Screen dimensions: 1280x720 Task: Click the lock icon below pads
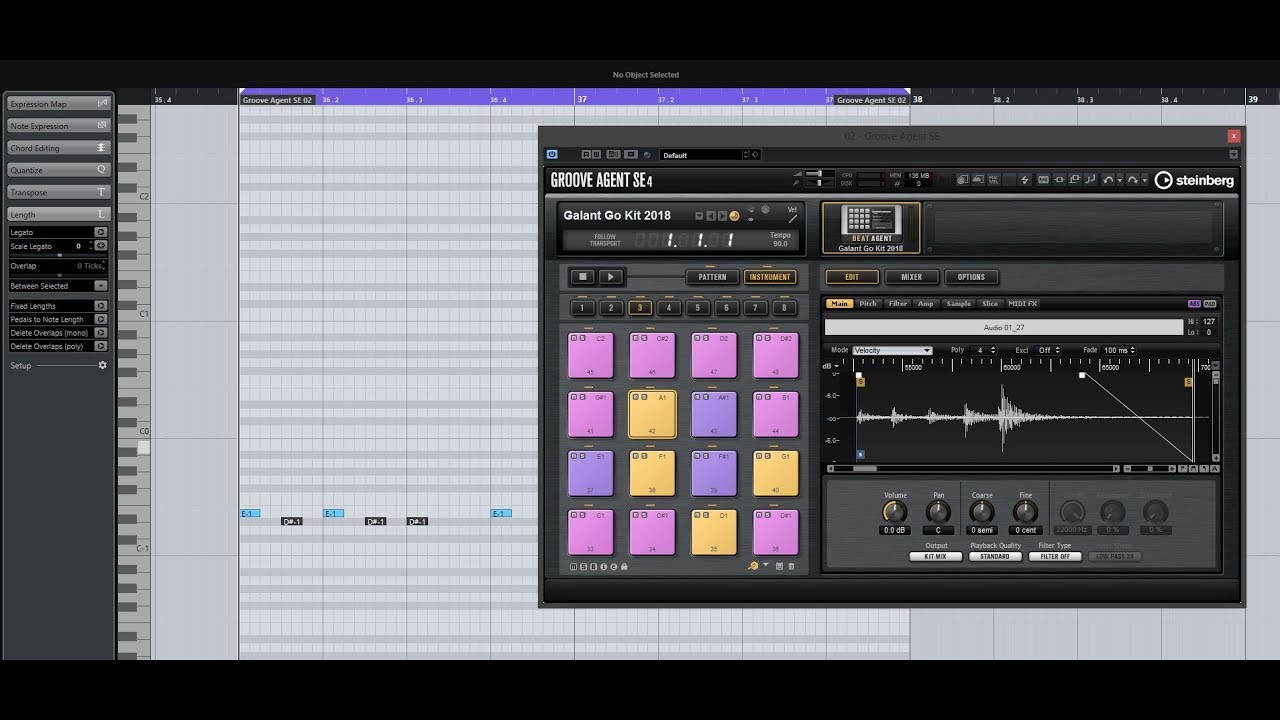(x=624, y=566)
